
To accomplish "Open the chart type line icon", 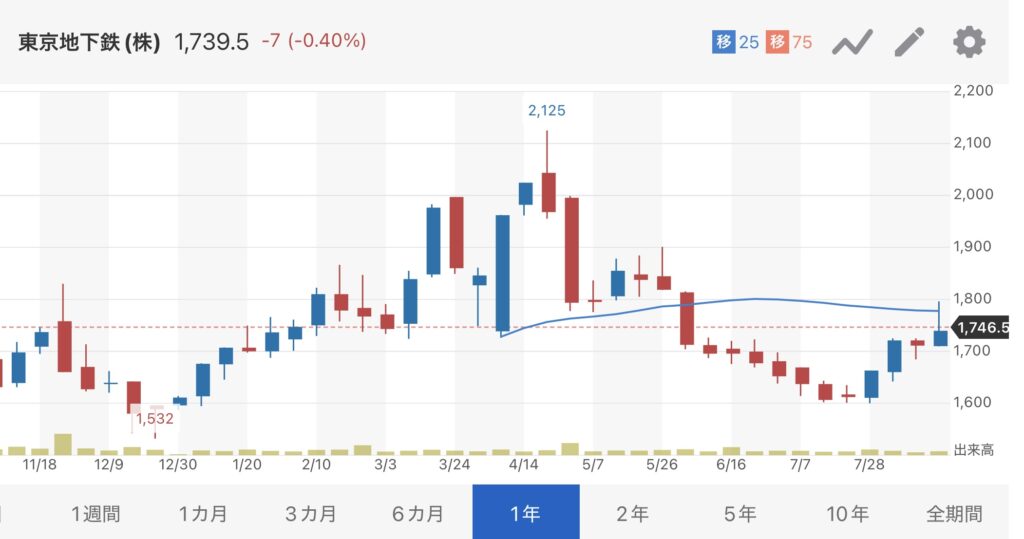I will [852, 43].
